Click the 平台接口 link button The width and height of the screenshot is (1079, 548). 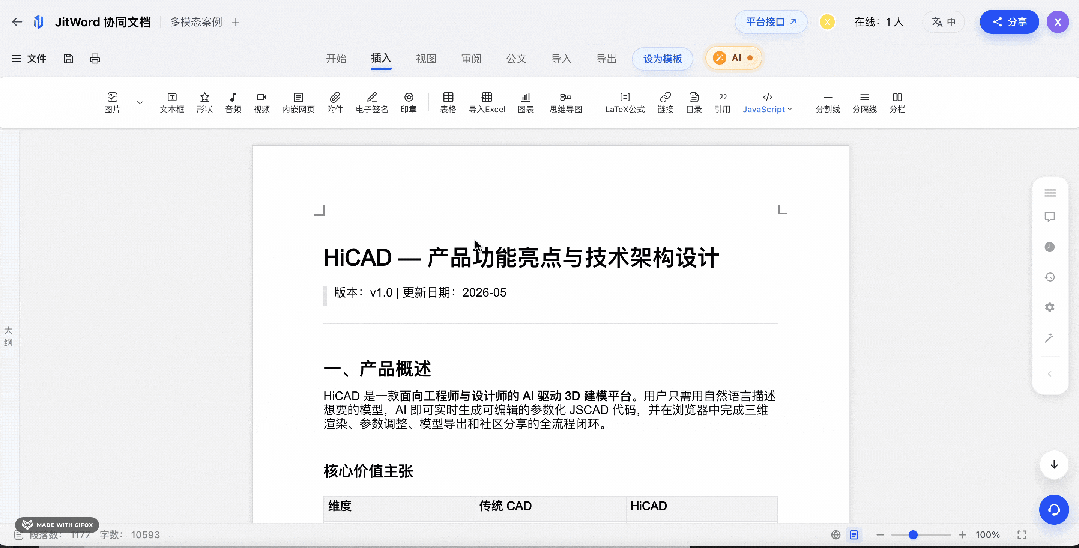(771, 22)
